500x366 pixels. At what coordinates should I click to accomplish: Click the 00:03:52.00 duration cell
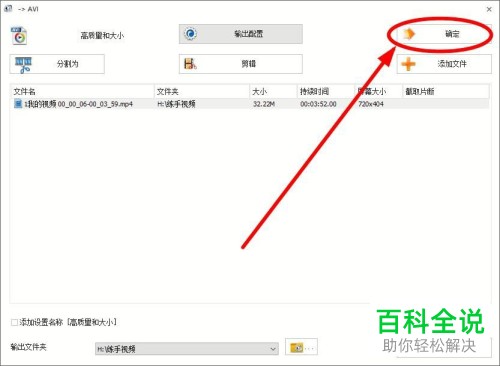pyautogui.click(x=318, y=104)
